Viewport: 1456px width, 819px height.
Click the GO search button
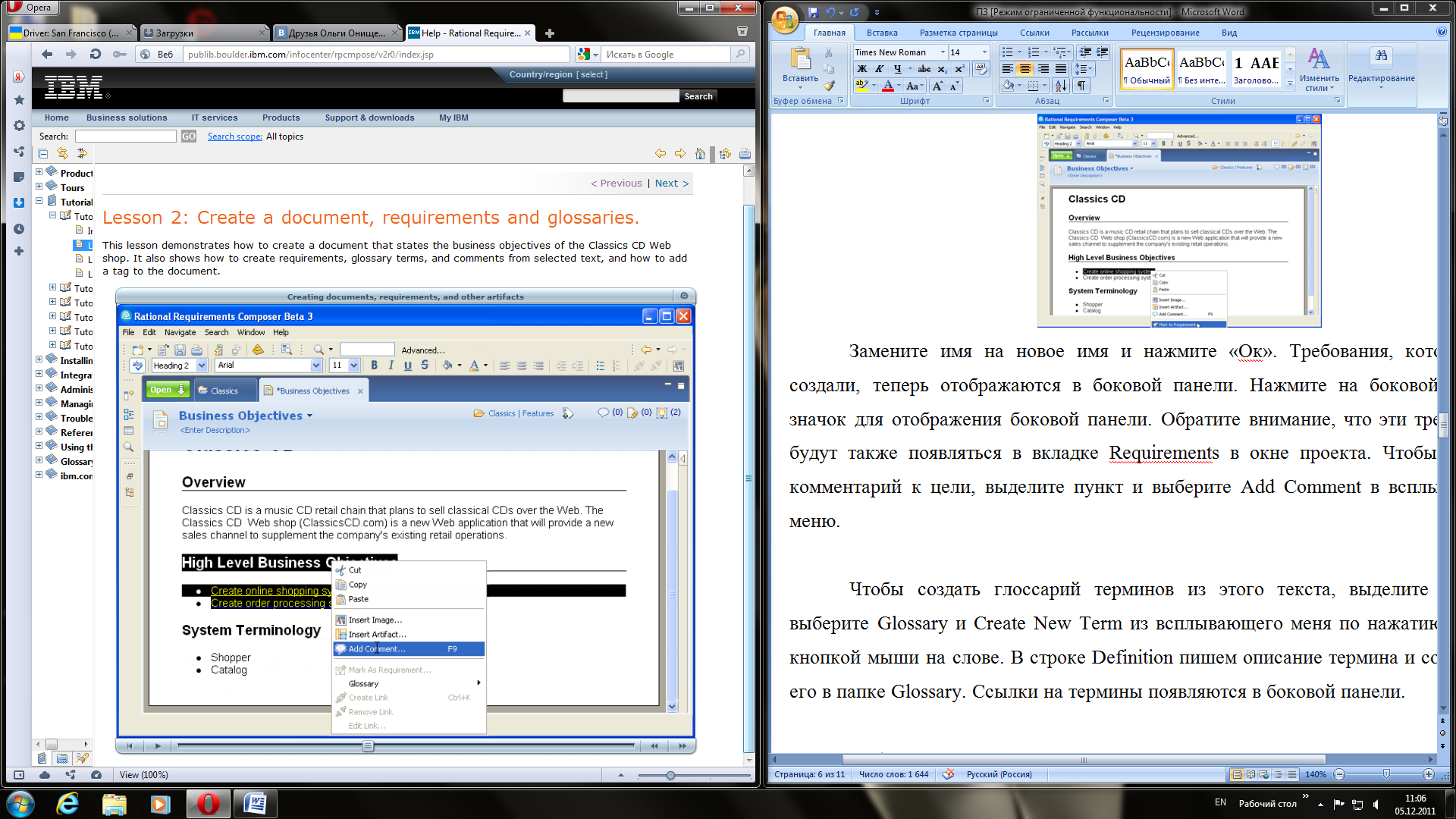pyautogui.click(x=188, y=136)
